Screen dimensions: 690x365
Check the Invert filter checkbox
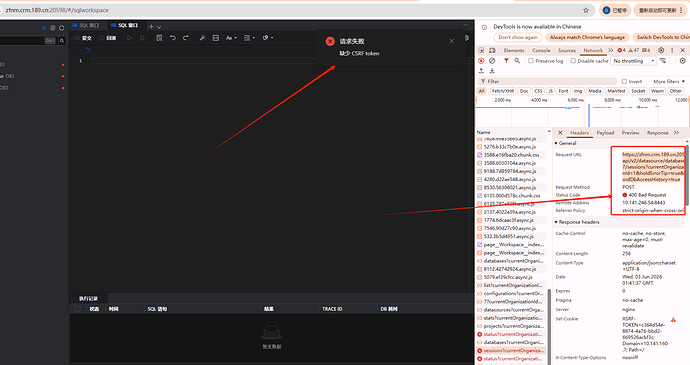coord(624,81)
